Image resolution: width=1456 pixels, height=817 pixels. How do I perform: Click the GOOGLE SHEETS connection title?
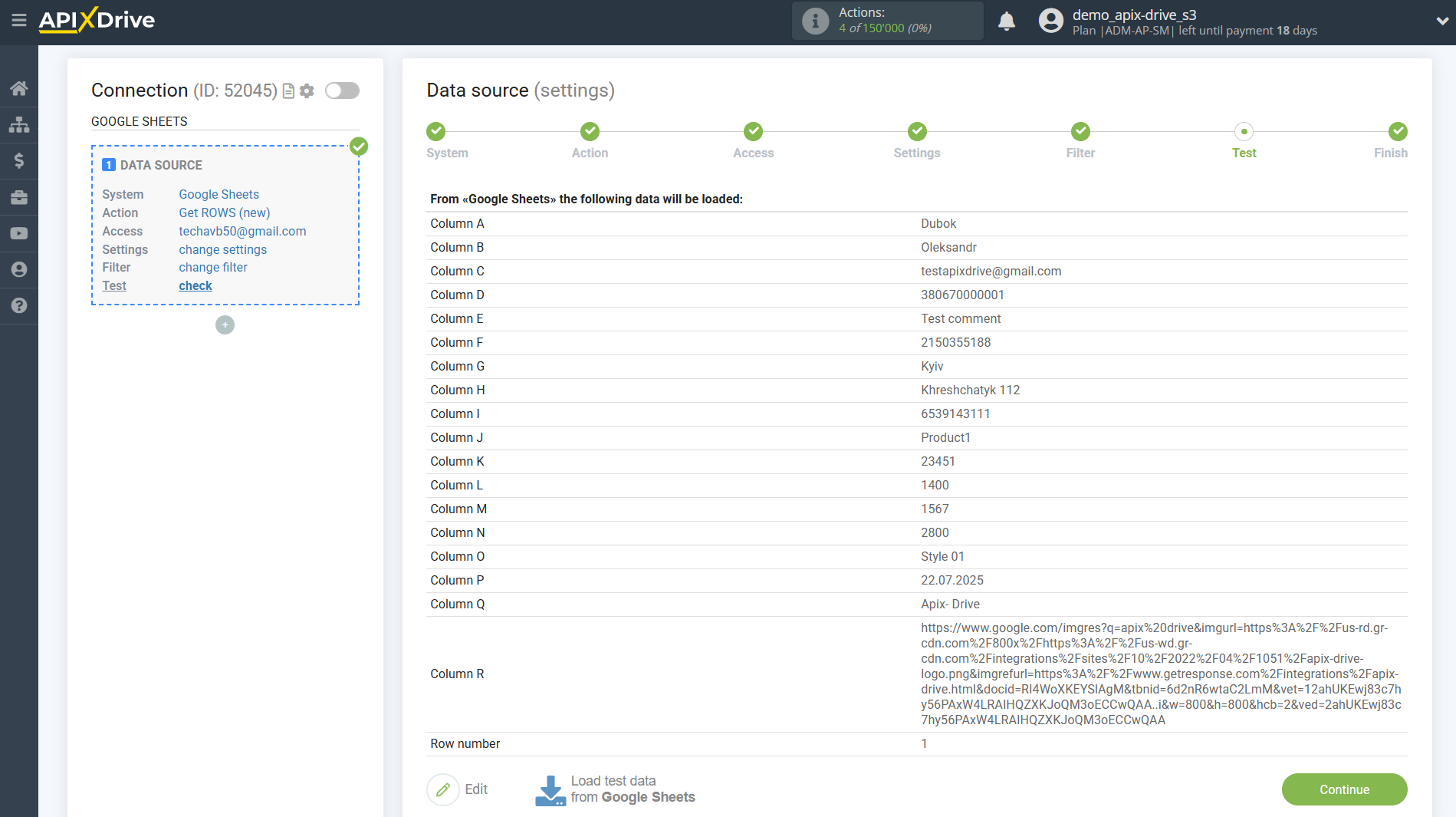click(x=140, y=121)
